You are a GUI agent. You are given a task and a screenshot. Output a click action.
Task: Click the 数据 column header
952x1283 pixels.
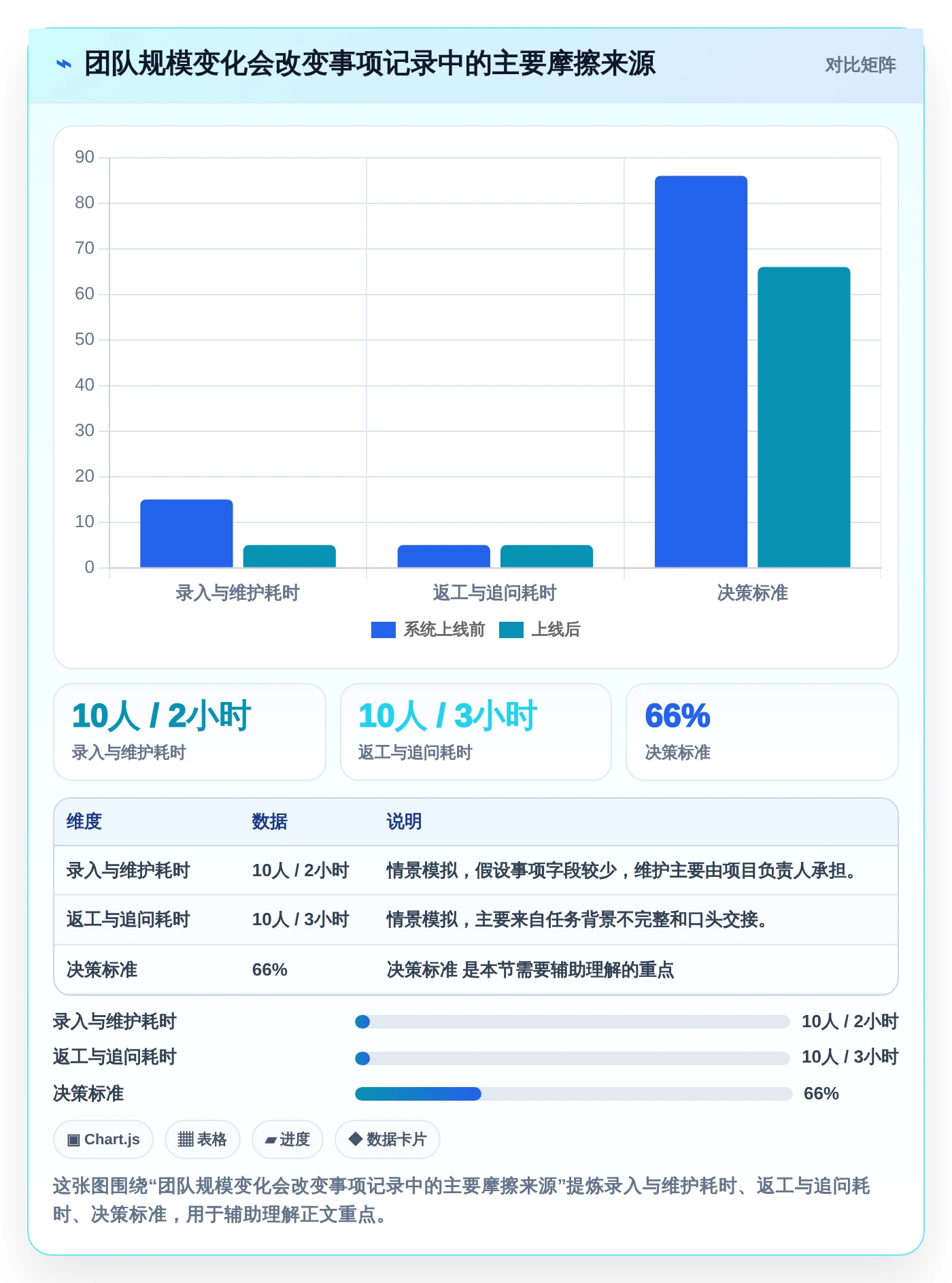(x=270, y=822)
